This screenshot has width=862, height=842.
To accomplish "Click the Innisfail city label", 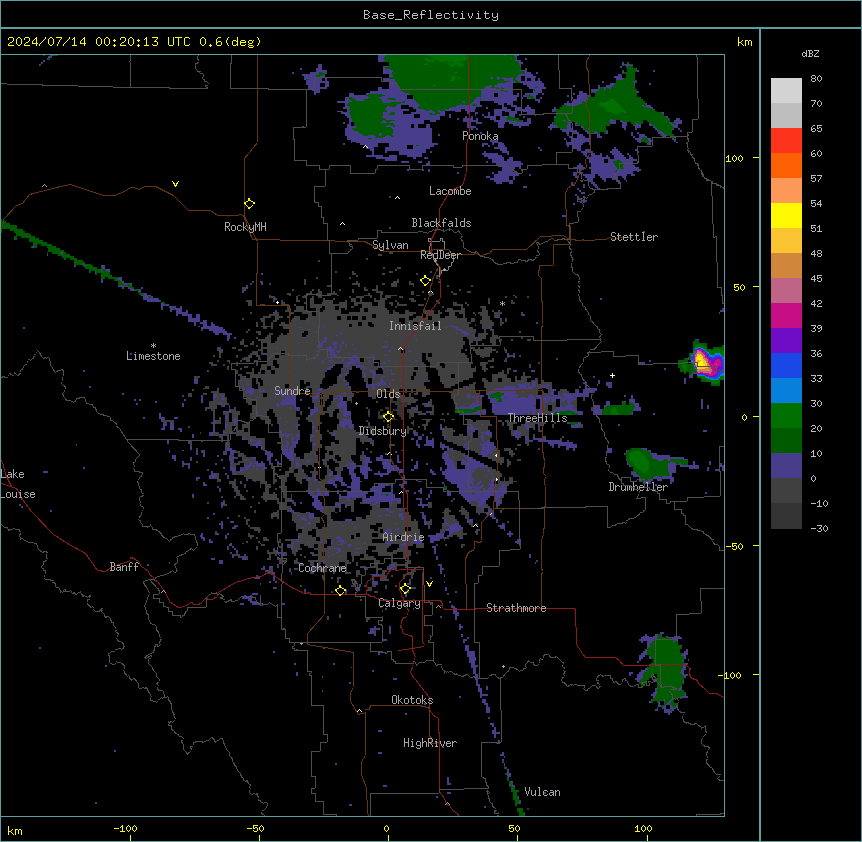I will 415,326.
